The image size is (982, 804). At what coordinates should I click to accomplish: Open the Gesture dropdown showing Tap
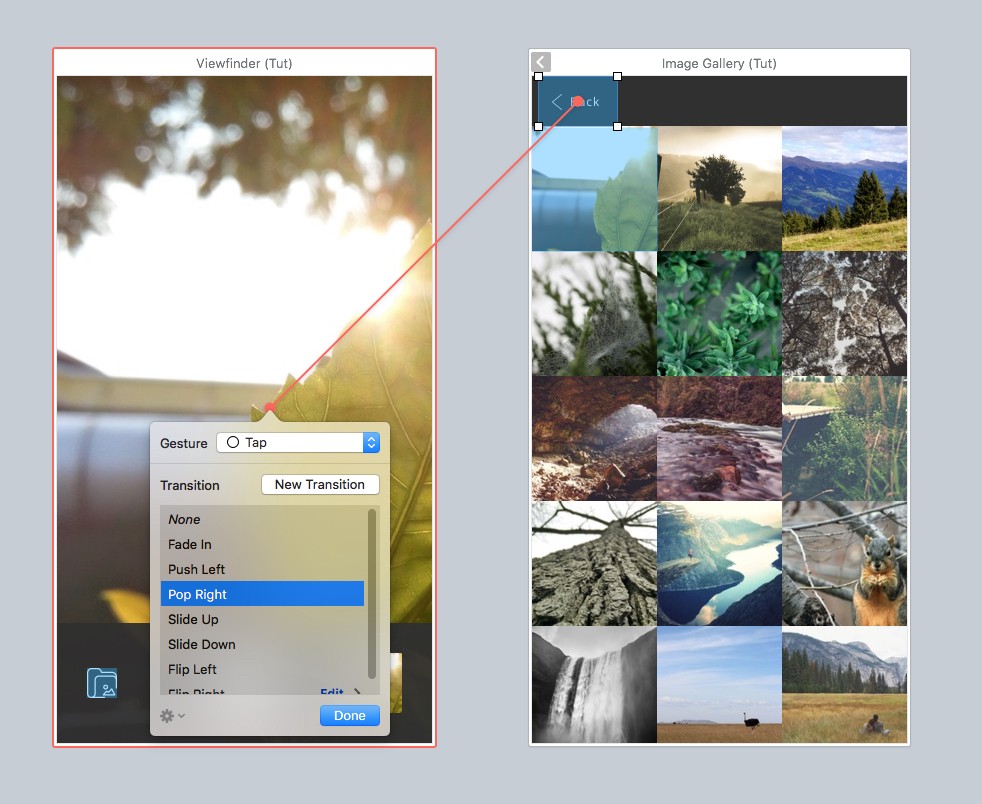[298, 442]
